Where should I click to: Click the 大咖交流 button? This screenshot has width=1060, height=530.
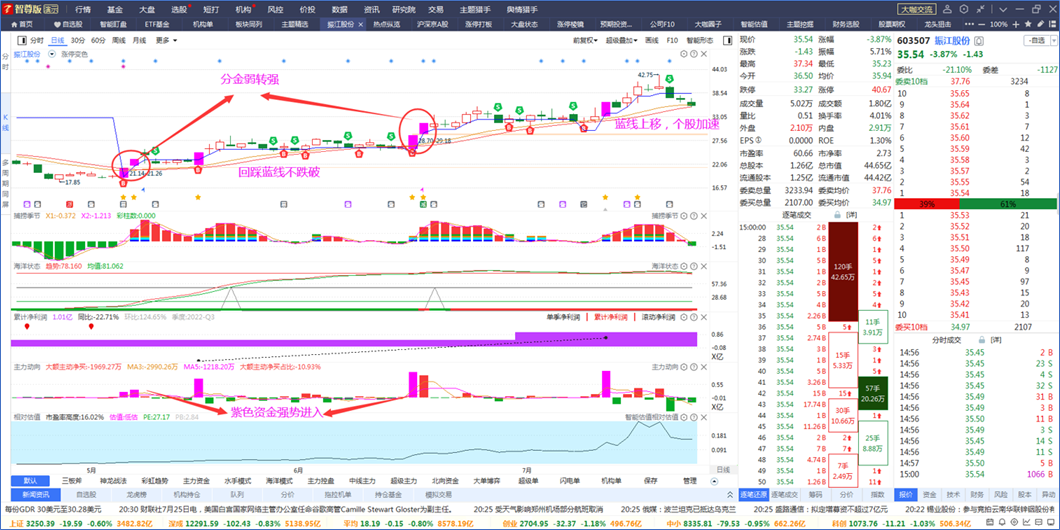(917, 9)
